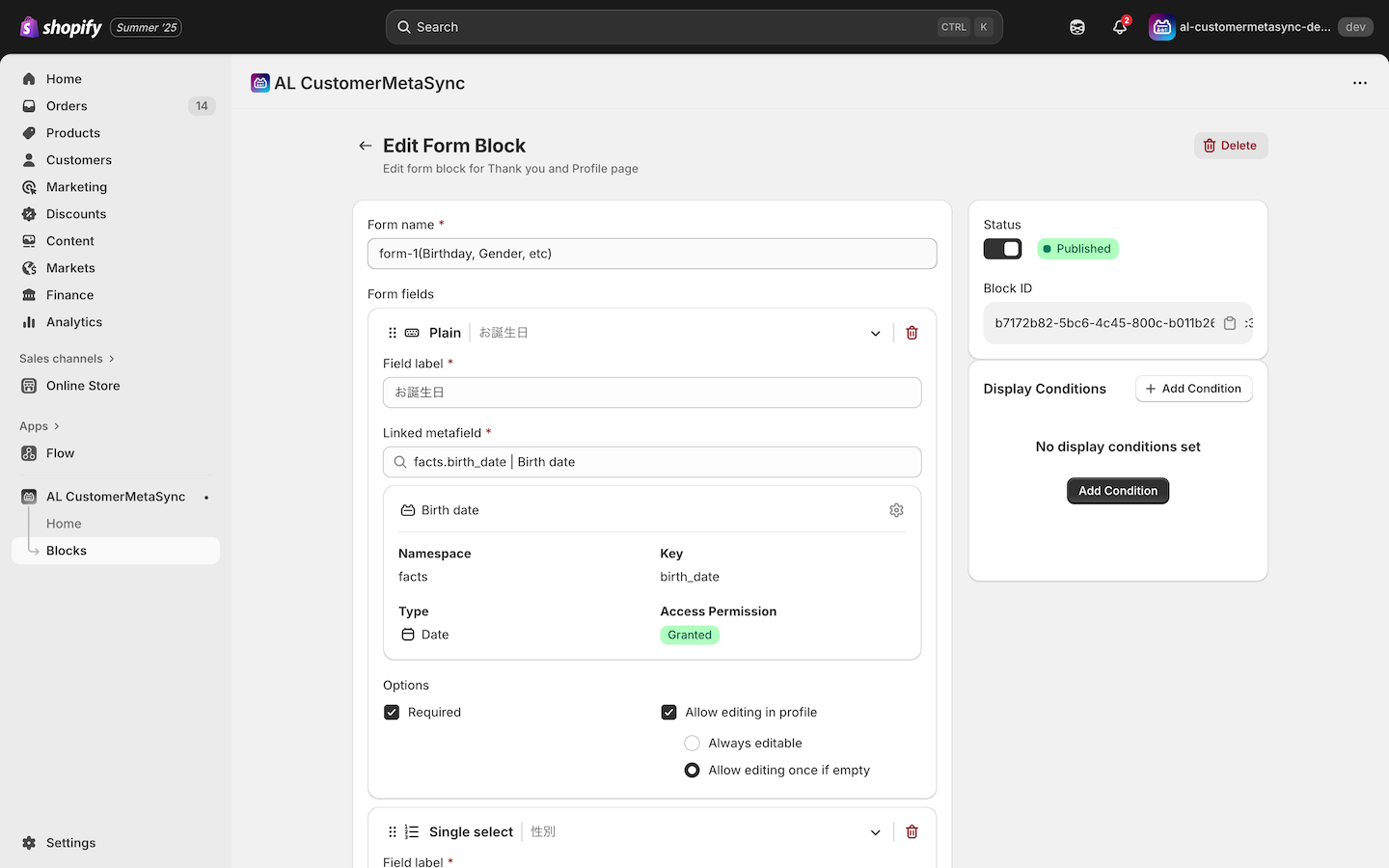Open Customers in the left navigation
The height and width of the screenshot is (868, 1389).
point(78,160)
